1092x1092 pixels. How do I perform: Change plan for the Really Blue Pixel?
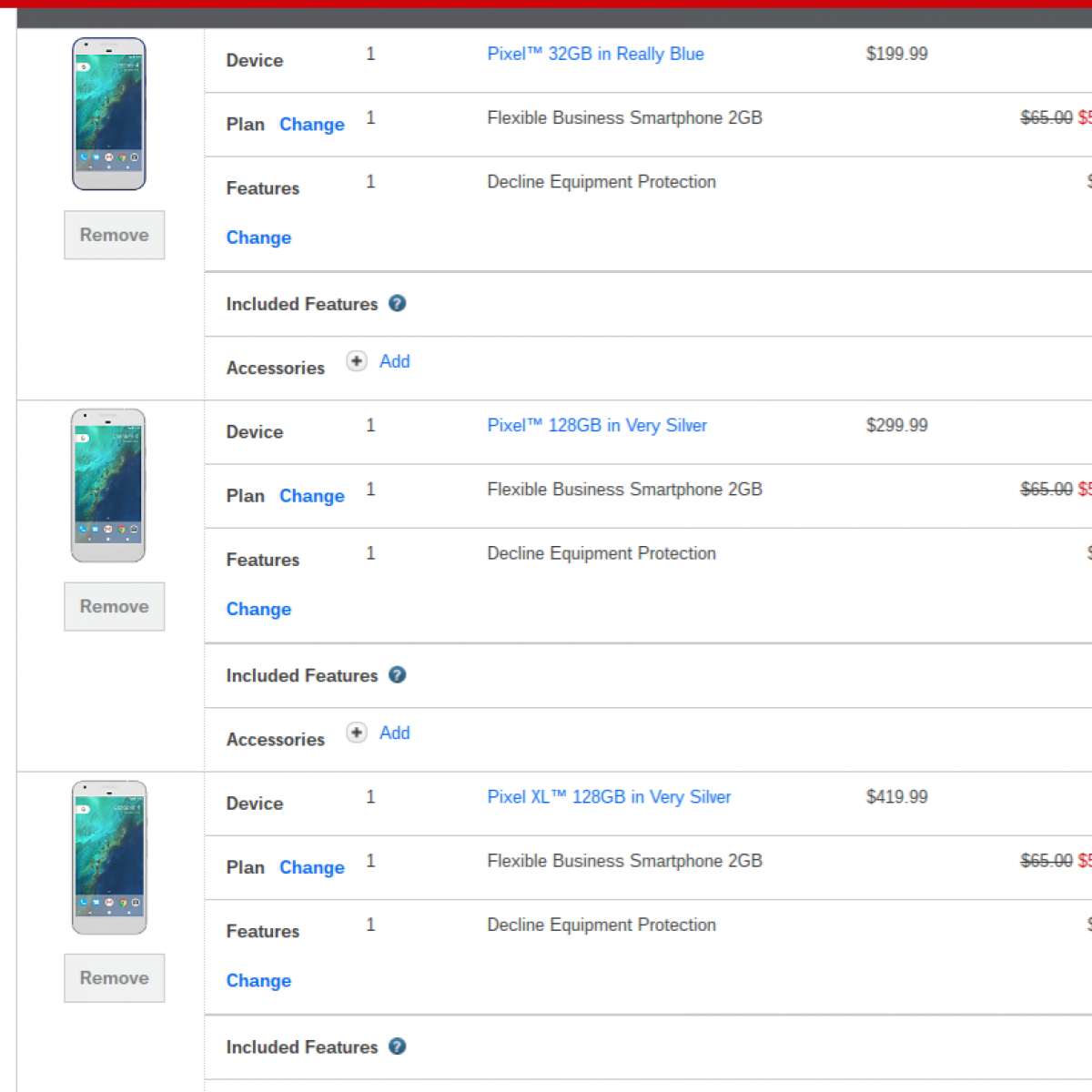pos(312,125)
